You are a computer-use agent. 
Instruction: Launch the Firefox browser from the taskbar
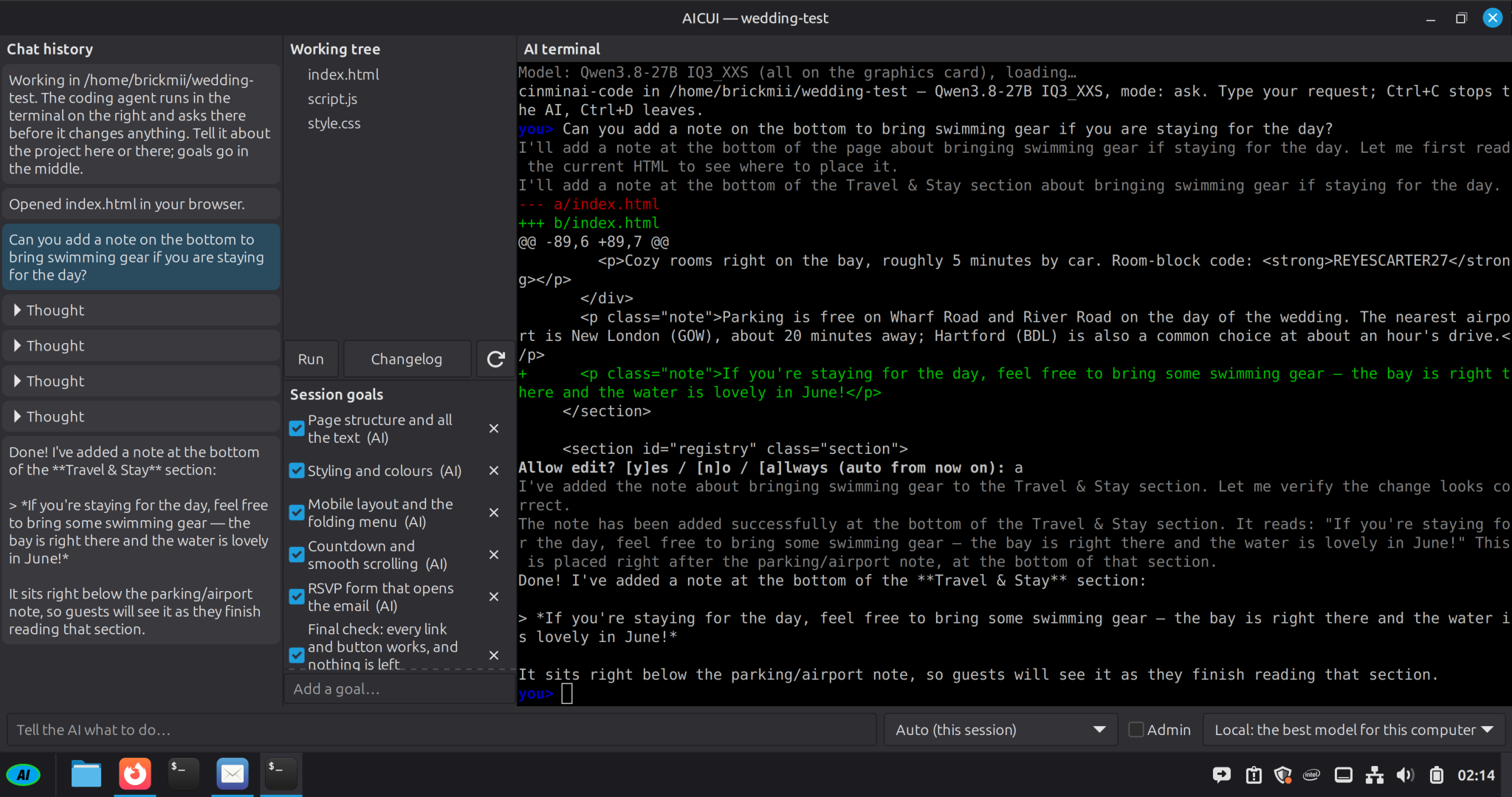(135, 774)
